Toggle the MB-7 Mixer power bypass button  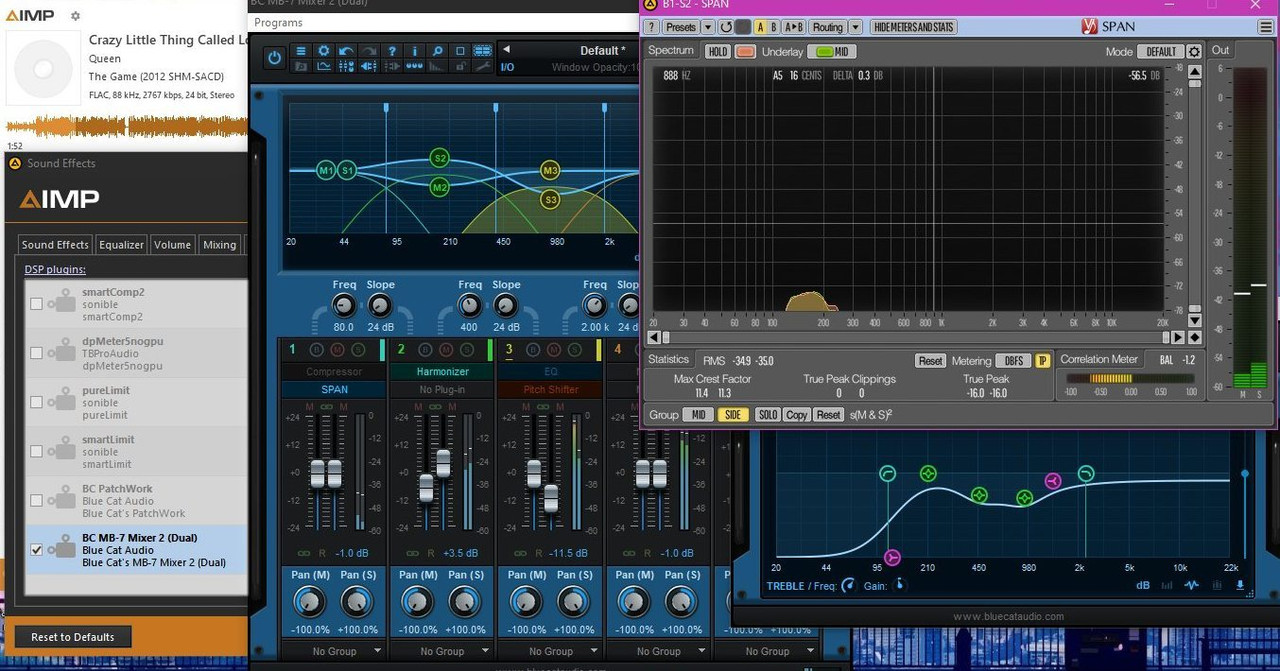274,58
